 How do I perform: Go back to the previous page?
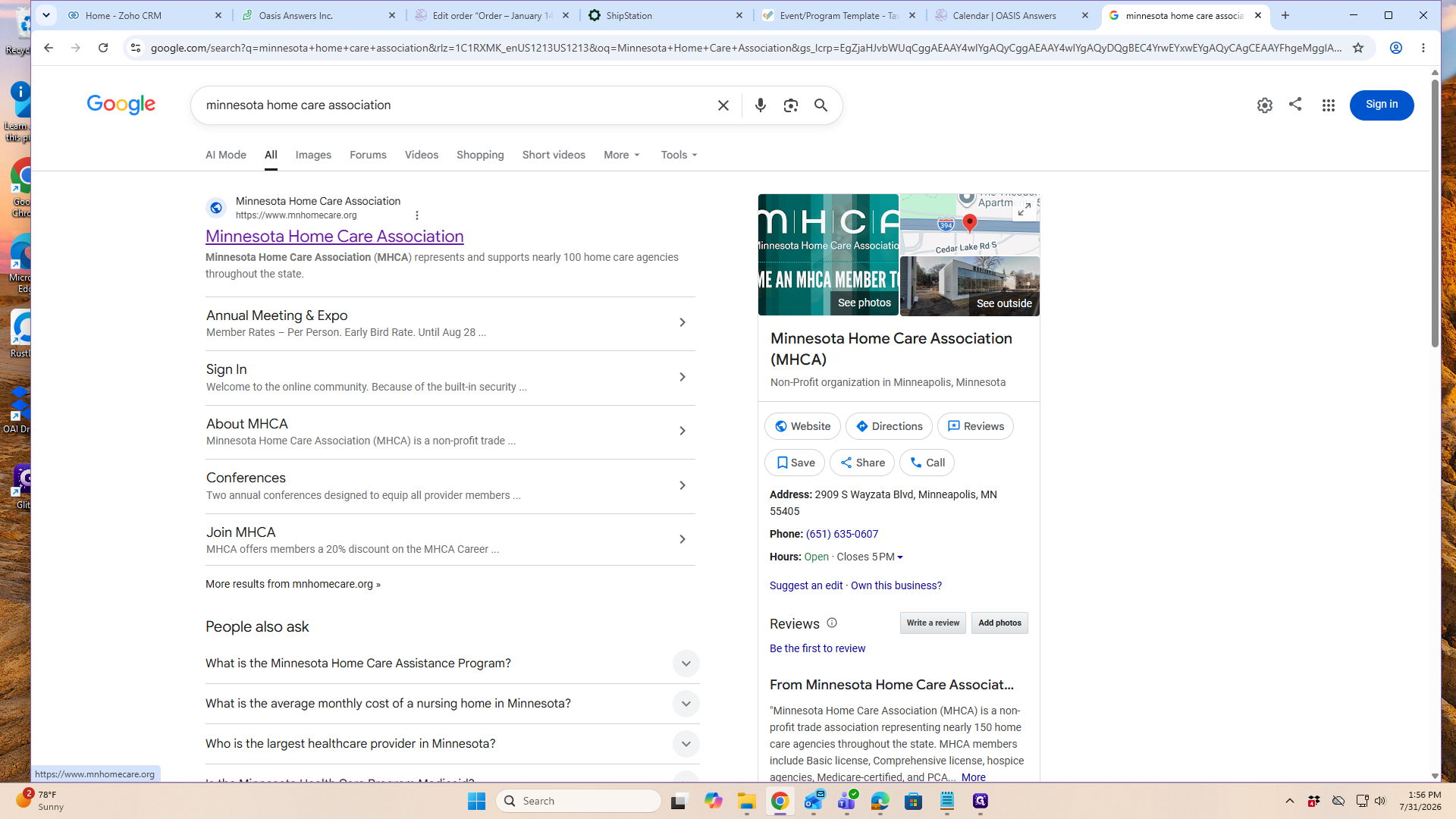[48, 48]
